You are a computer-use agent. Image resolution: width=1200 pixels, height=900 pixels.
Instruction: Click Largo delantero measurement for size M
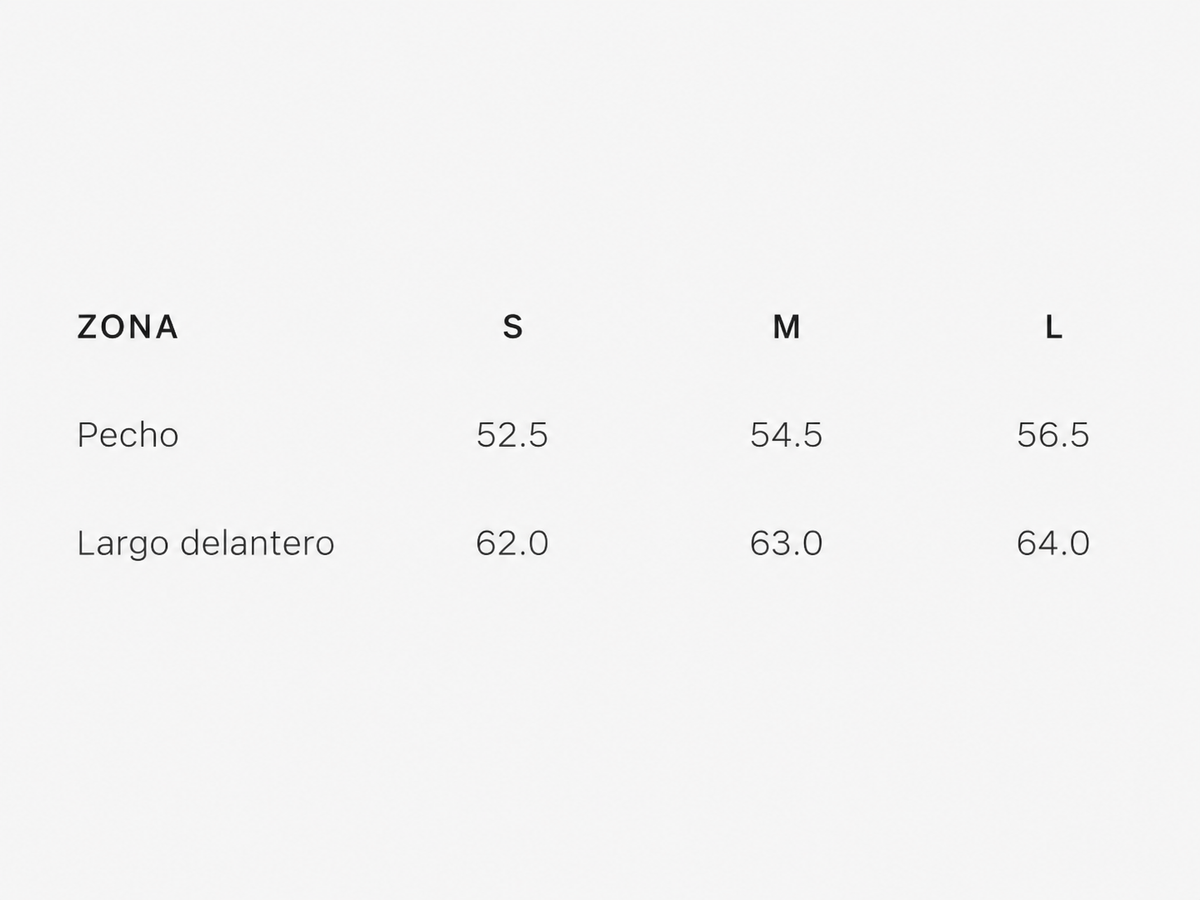click(x=786, y=543)
